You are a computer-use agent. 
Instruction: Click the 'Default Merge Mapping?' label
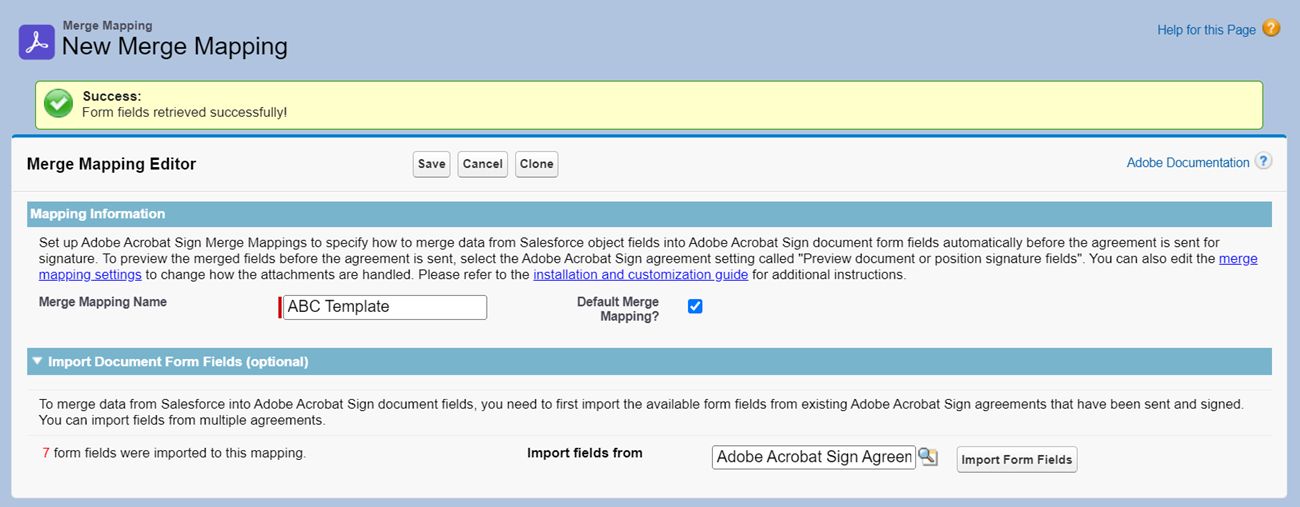coord(618,309)
